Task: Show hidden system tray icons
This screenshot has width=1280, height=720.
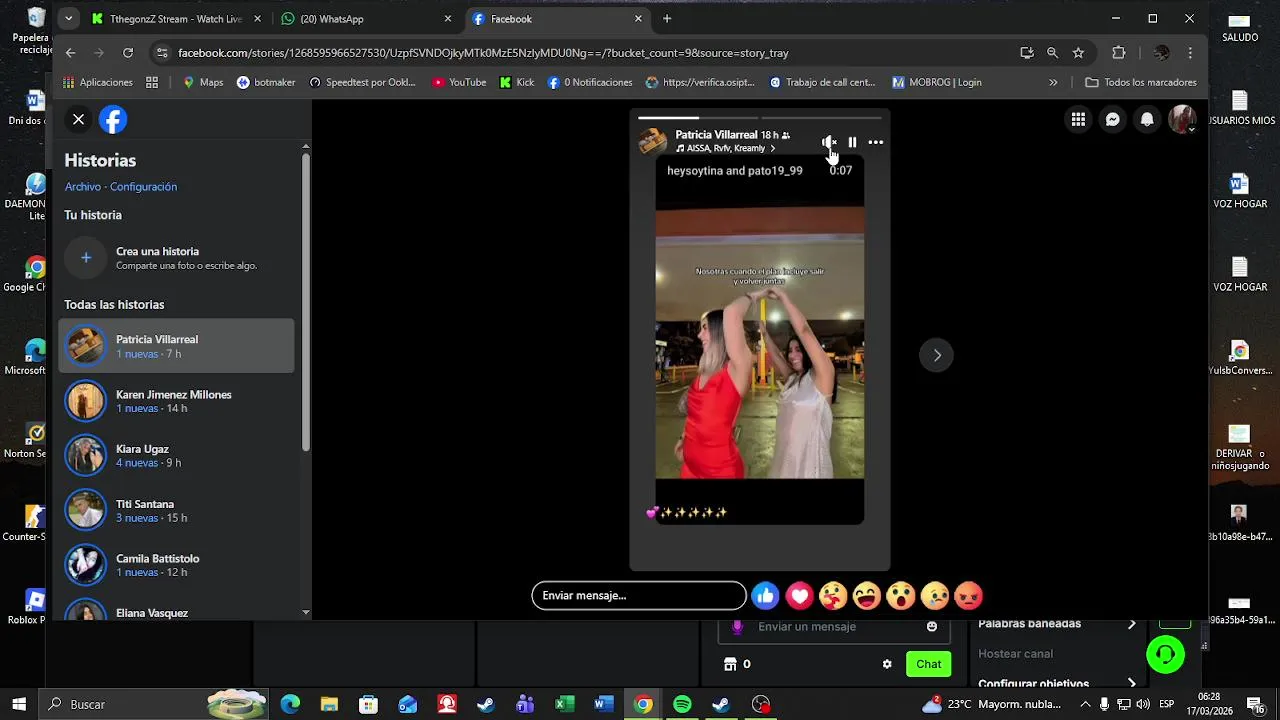Action: point(1085,704)
